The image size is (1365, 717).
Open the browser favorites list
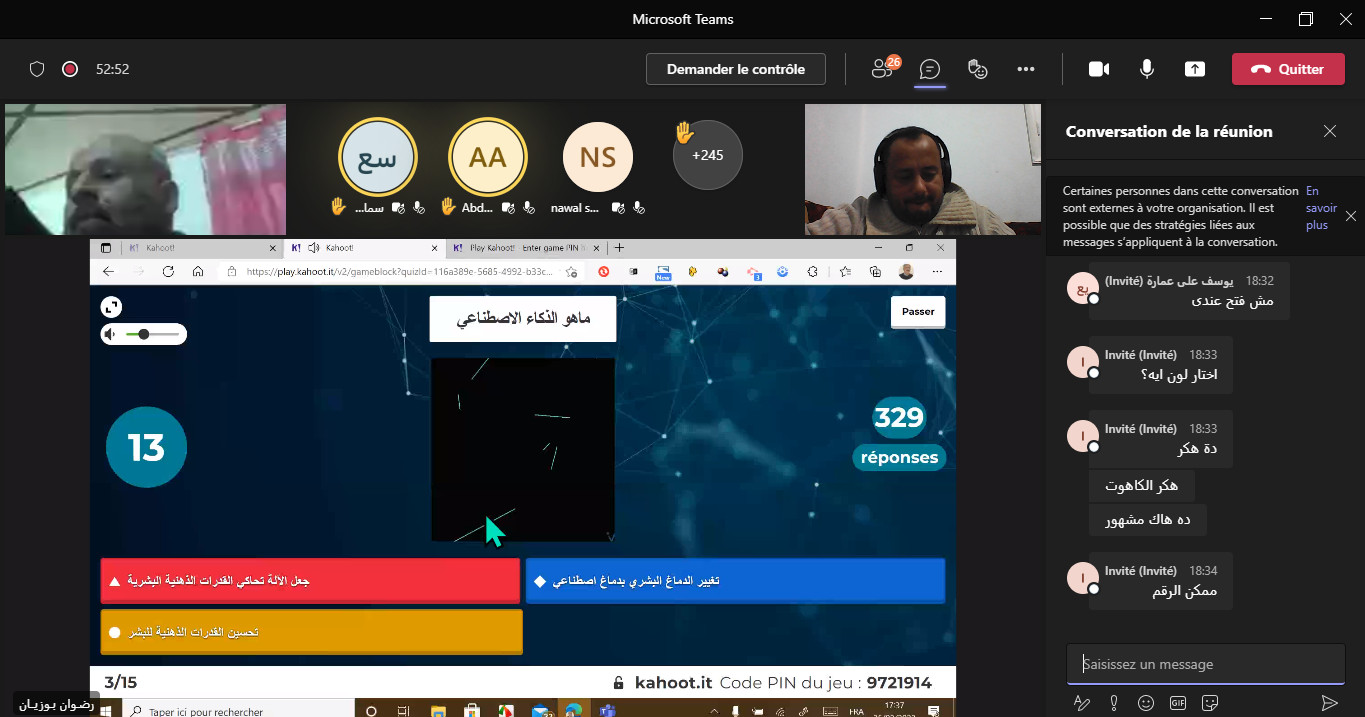(846, 271)
